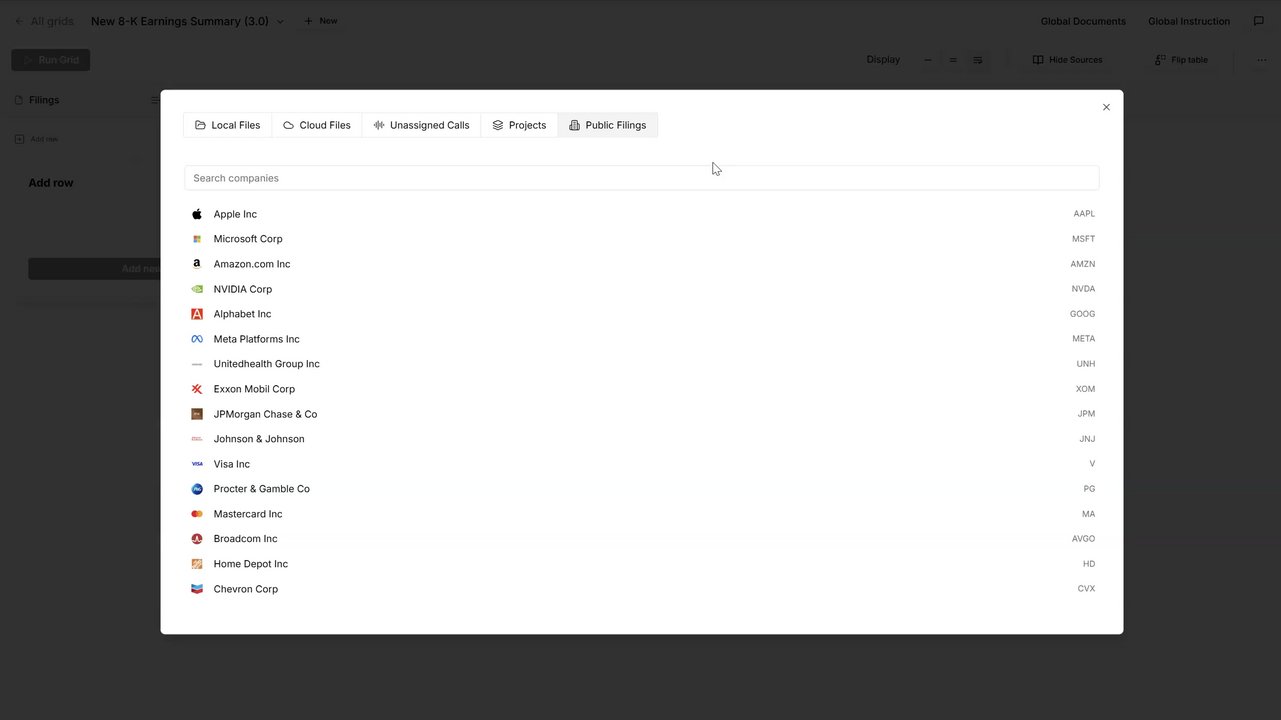1281x720 pixels.
Task: Click the New grid button
Action: coord(321,21)
